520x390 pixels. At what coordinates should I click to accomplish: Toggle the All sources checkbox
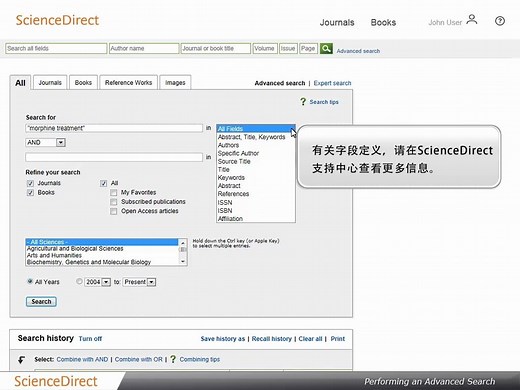pos(104,183)
